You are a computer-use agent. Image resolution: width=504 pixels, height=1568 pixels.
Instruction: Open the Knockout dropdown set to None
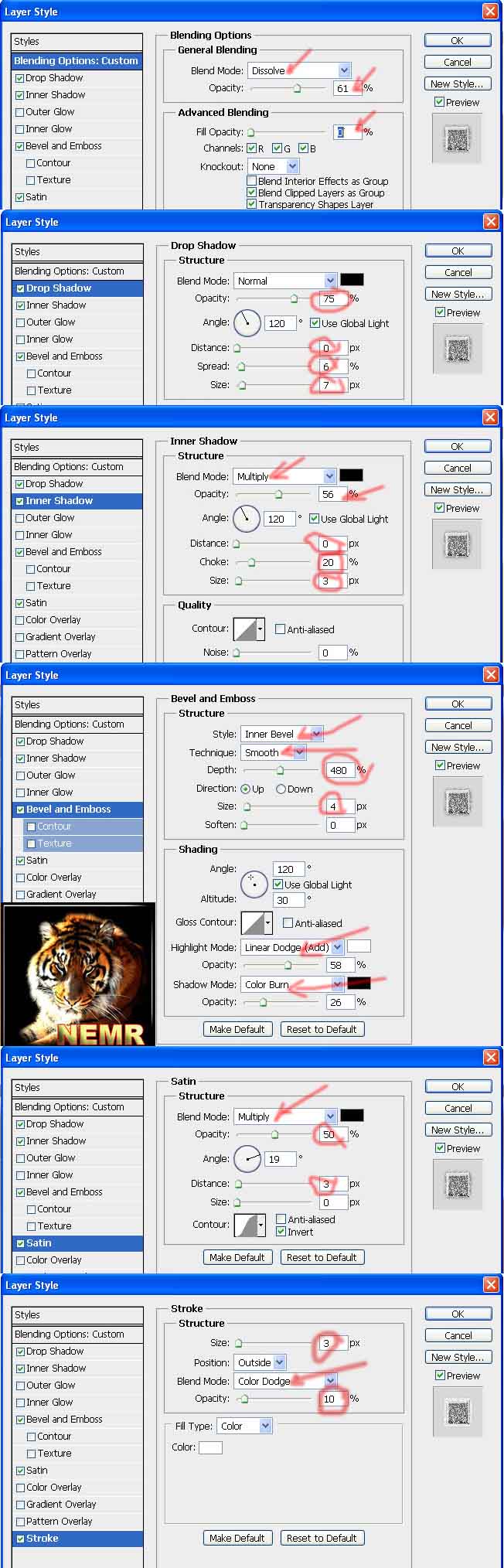click(x=274, y=166)
